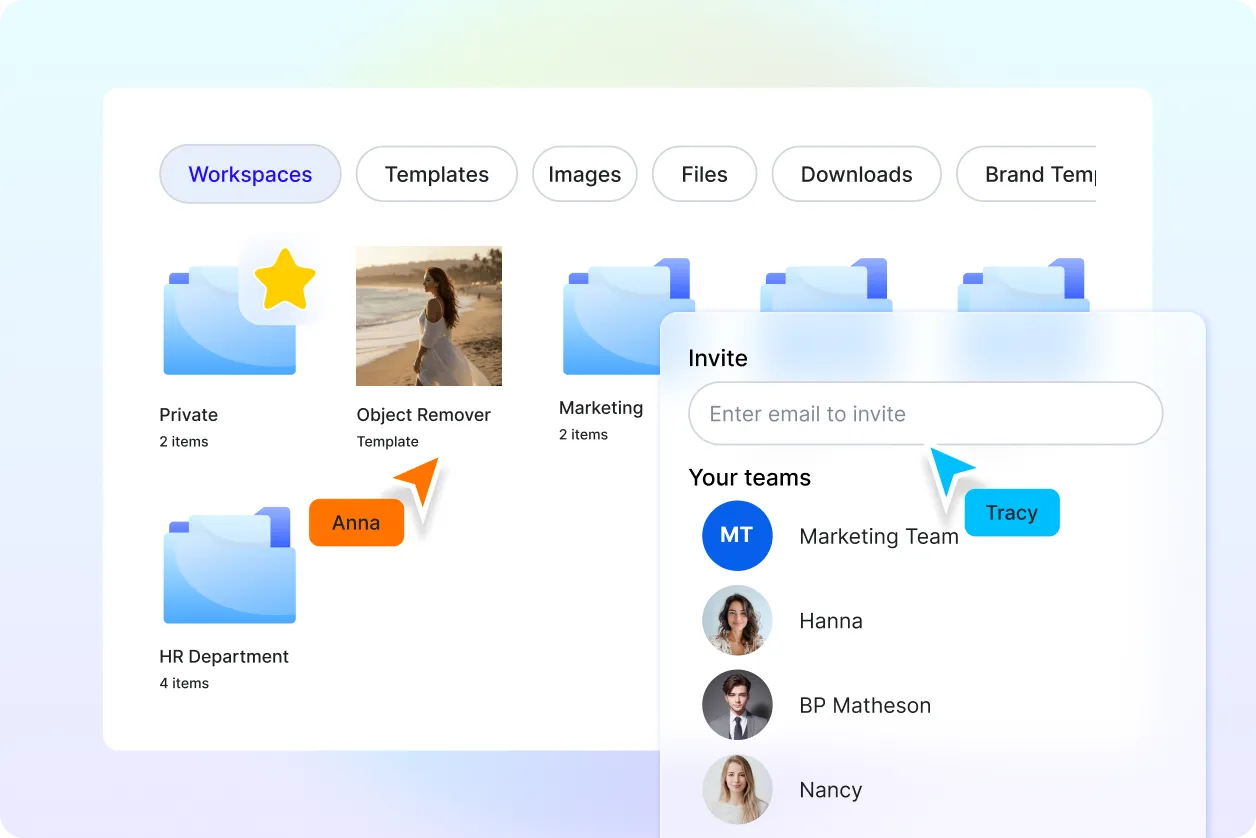Screen dimensions: 1256x838
Task: Click the Marketing Team avatar badge
Action: pos(737,536)
